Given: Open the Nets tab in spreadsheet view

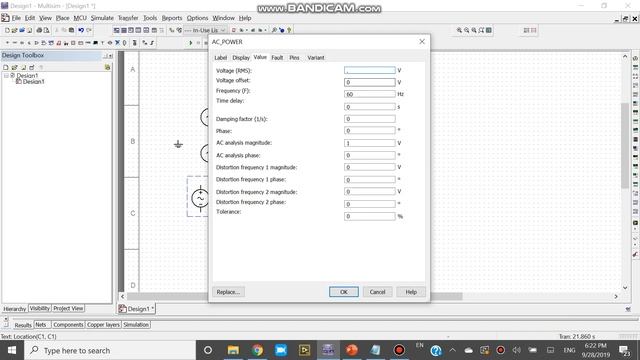Looking at the screenshot, I should (x=41, y=324).
